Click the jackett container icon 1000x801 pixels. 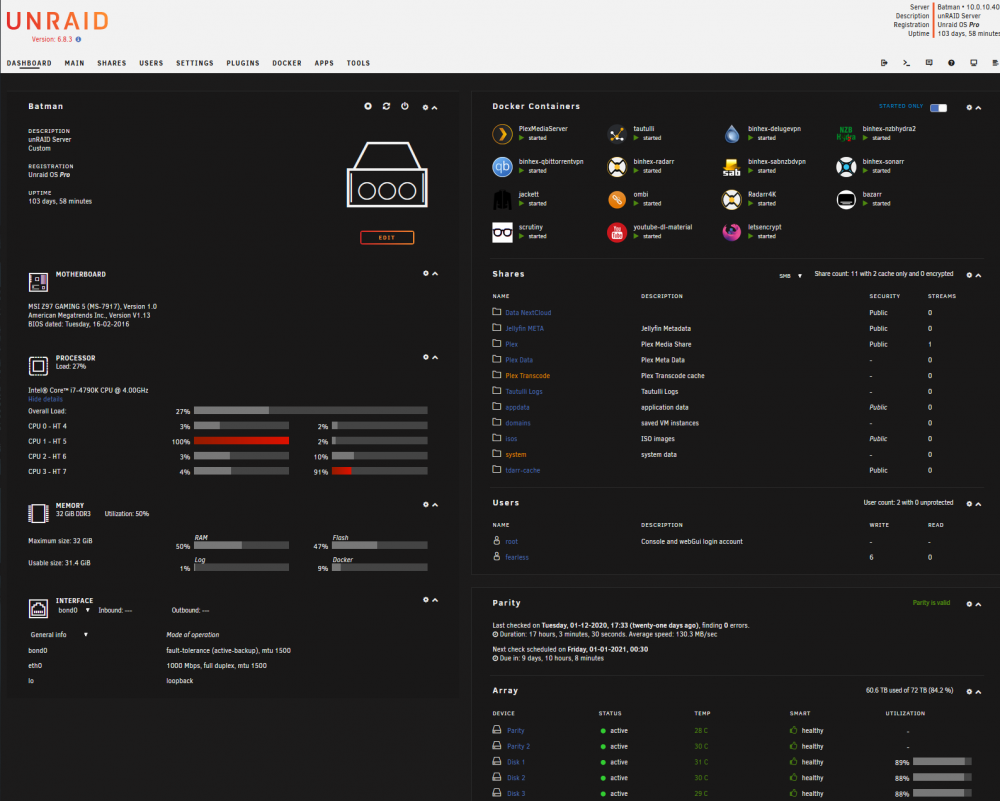click(503, 200)
